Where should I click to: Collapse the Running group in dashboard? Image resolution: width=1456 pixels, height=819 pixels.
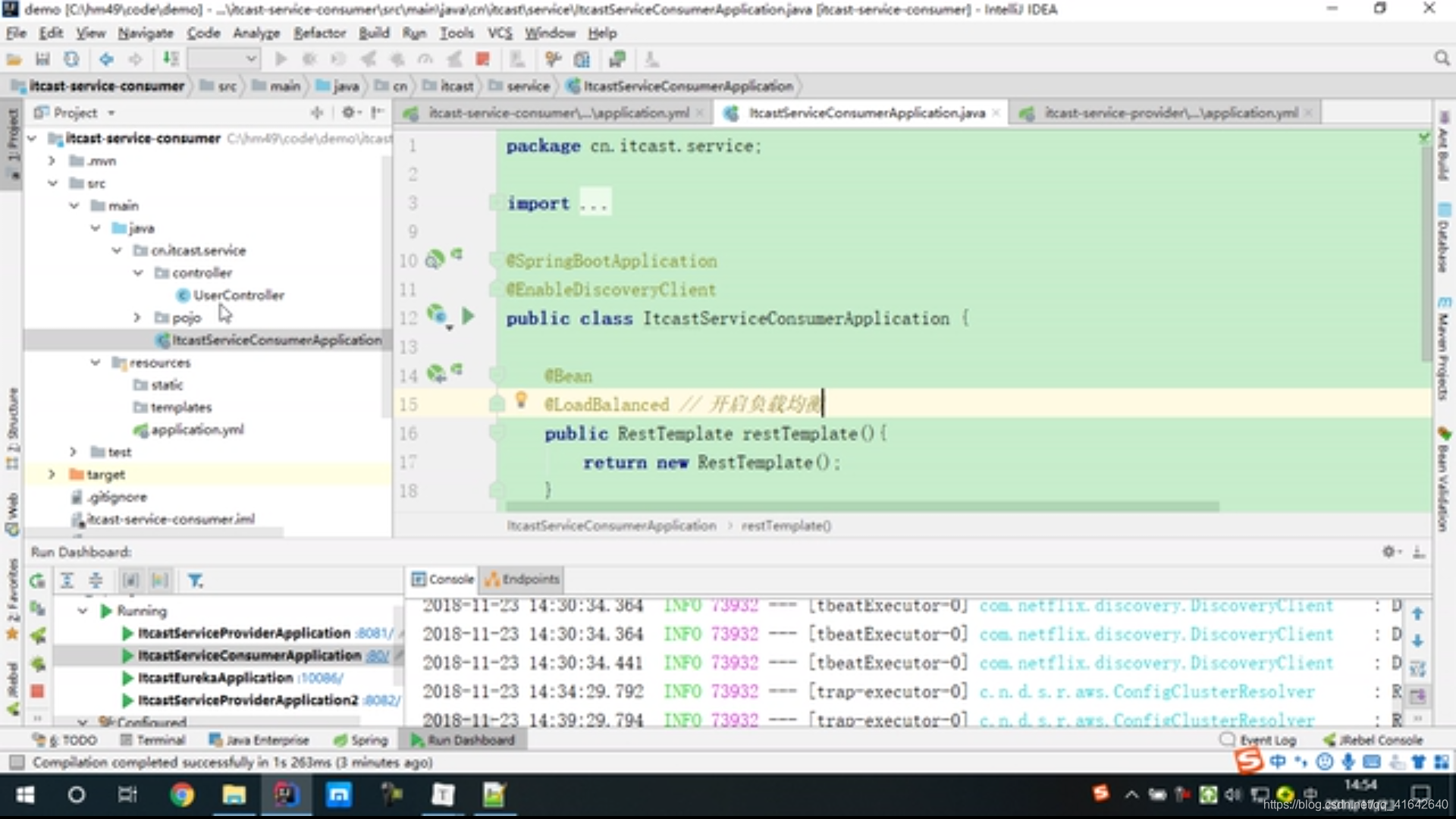click(x=83, y=610)
